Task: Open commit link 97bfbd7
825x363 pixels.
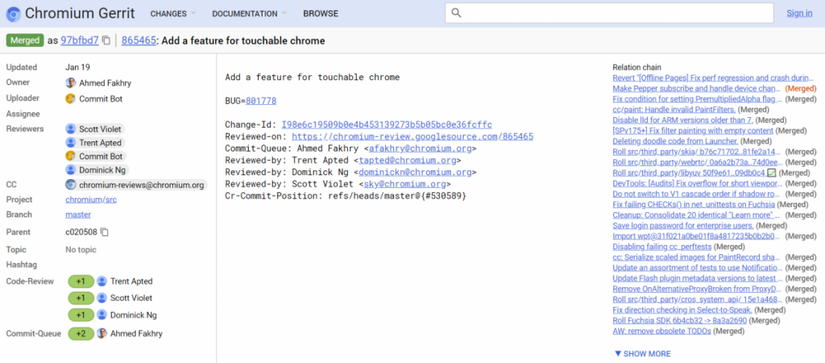Action: [79, 41]
